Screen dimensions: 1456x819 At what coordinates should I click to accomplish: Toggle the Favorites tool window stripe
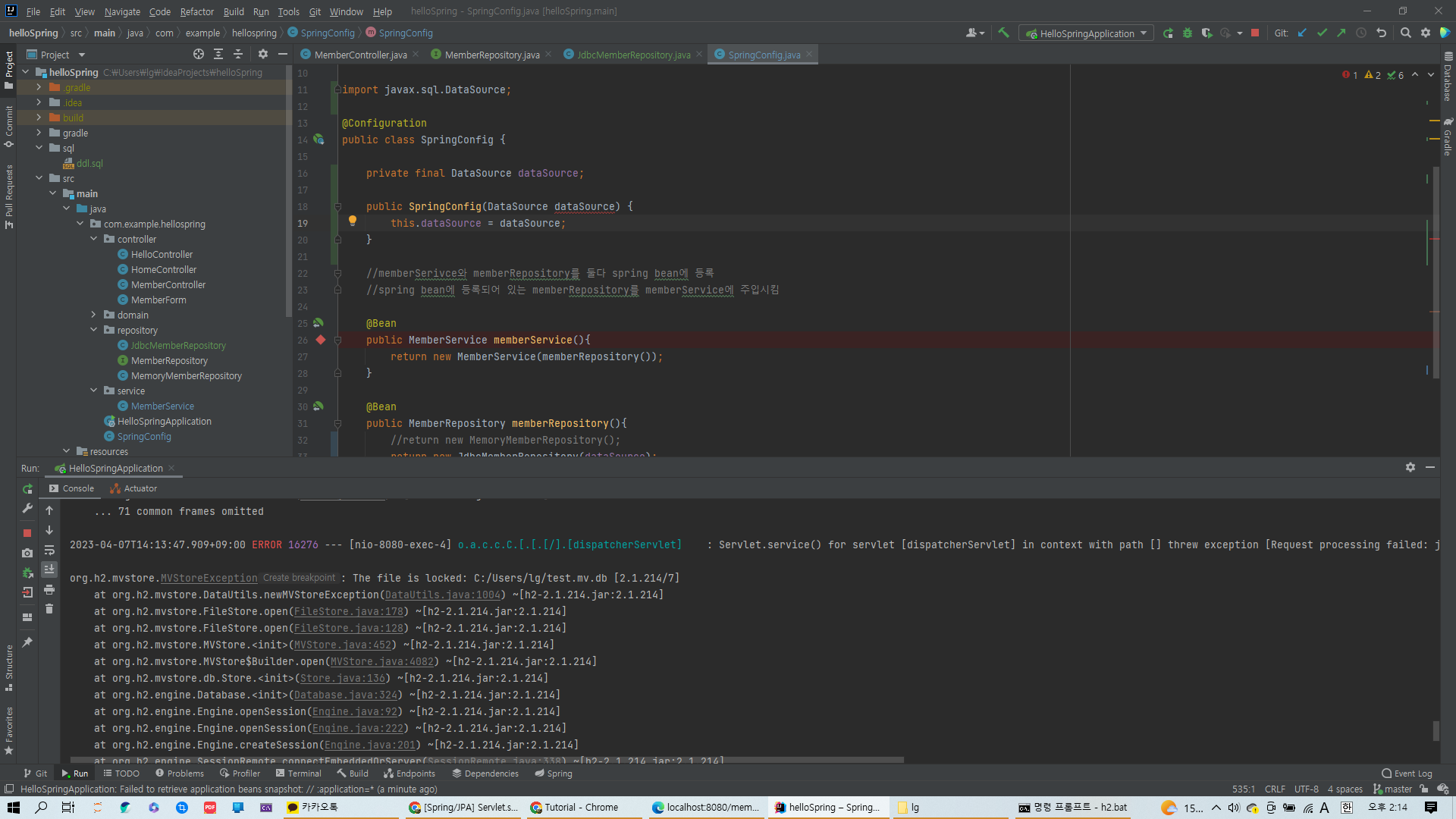(9, 730)
